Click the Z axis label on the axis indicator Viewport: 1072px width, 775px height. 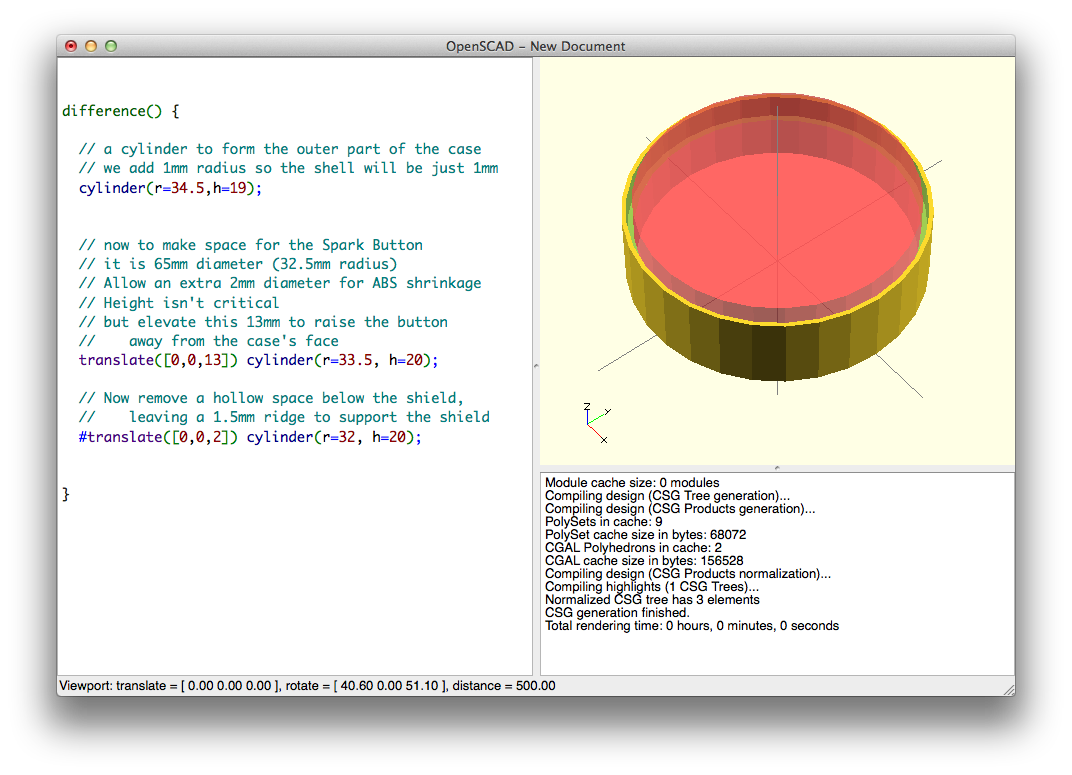(587, 406)
